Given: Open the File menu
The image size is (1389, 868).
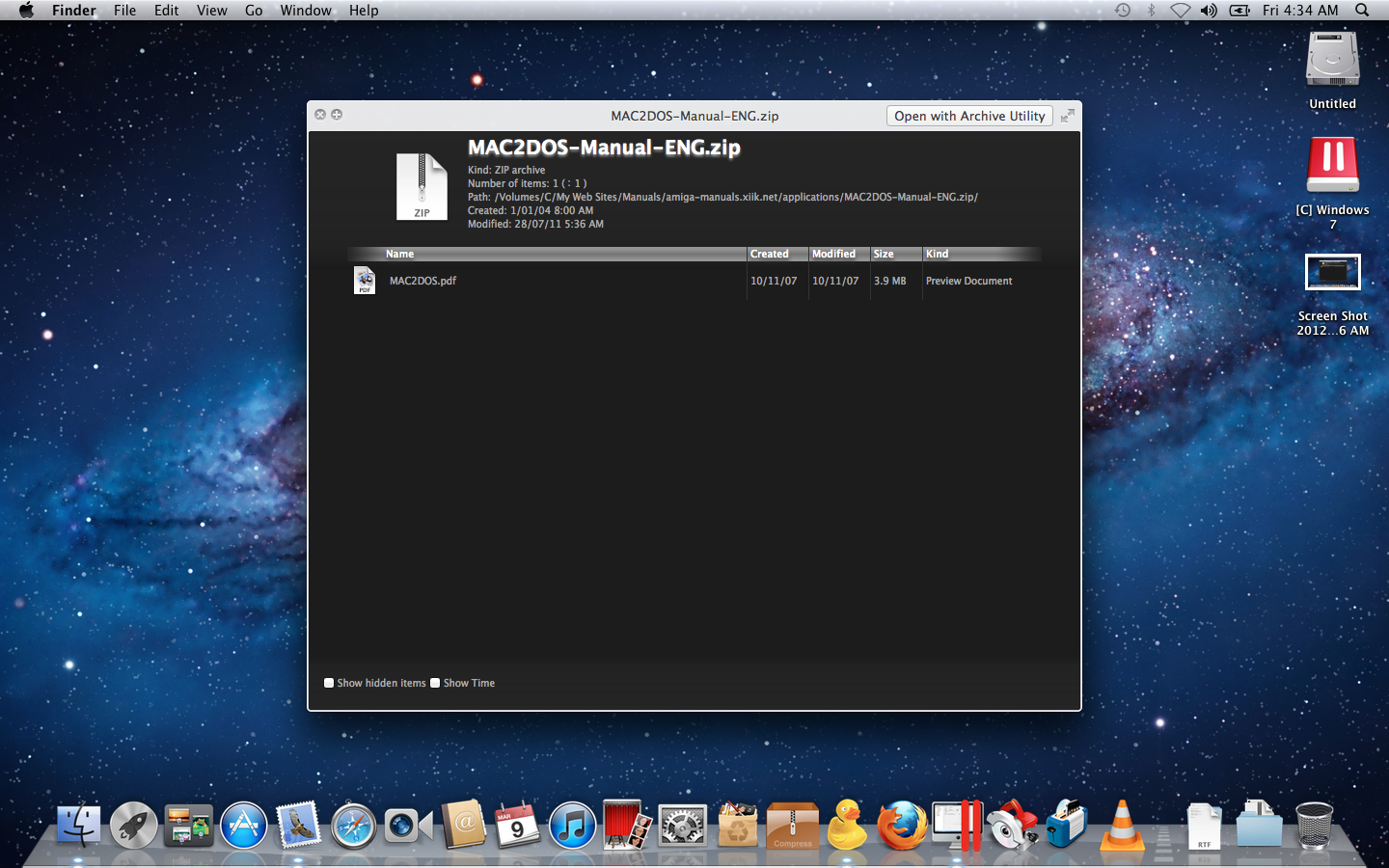Looking at the screenshot, I should tap(124, 11).
